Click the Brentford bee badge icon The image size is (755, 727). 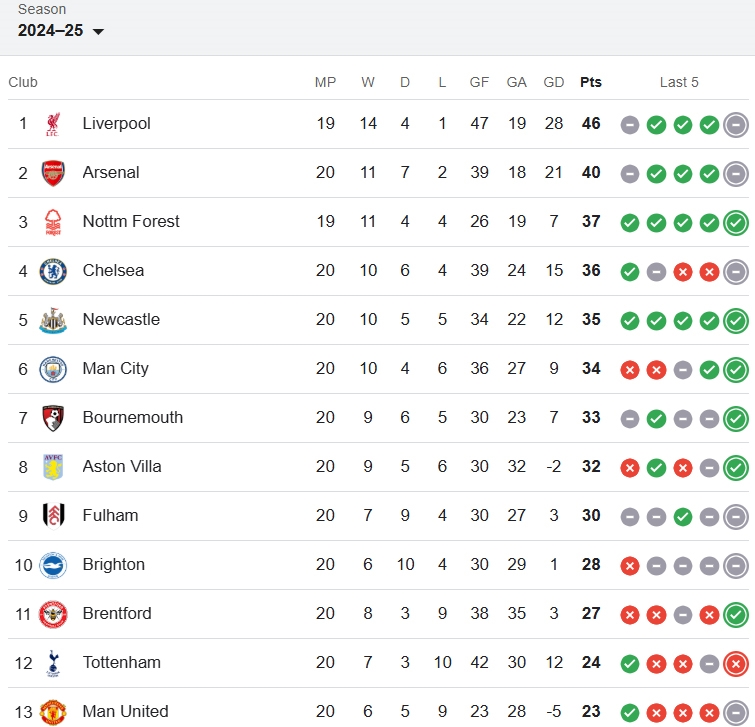pos(53,614)
